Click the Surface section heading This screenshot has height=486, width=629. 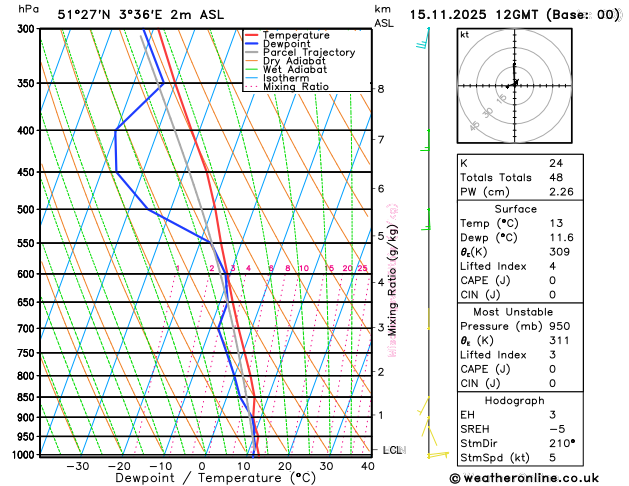point(515,209)
